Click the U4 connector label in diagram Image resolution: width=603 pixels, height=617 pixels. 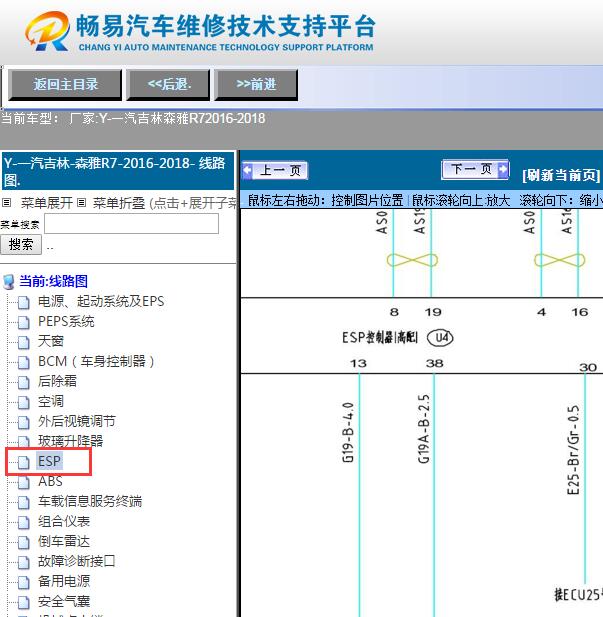pyautogui.click(x=440, y=338)
